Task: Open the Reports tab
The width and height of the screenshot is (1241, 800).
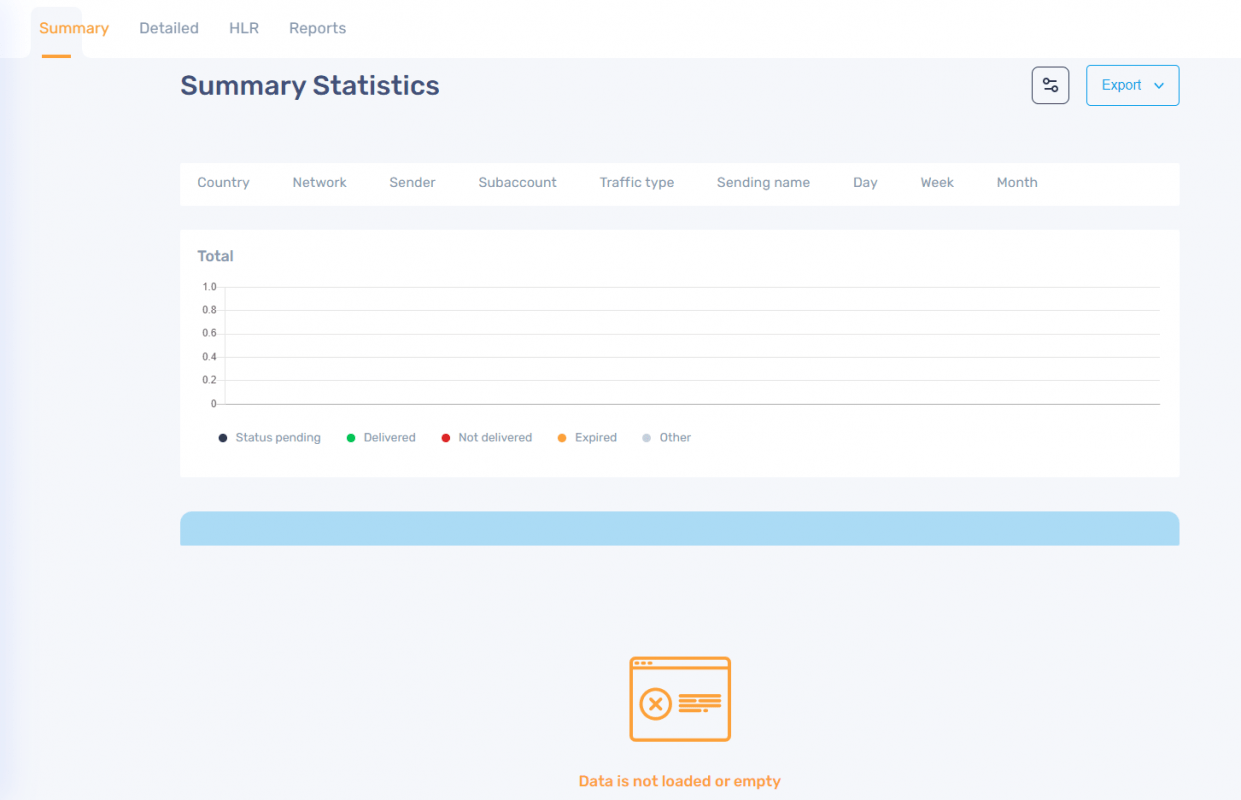Action: click(x=317, y=28)
